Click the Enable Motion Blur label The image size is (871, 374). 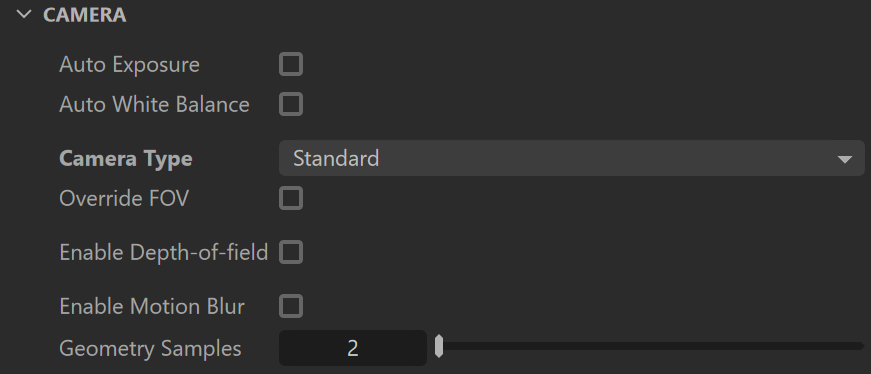[x=152, y=306]
